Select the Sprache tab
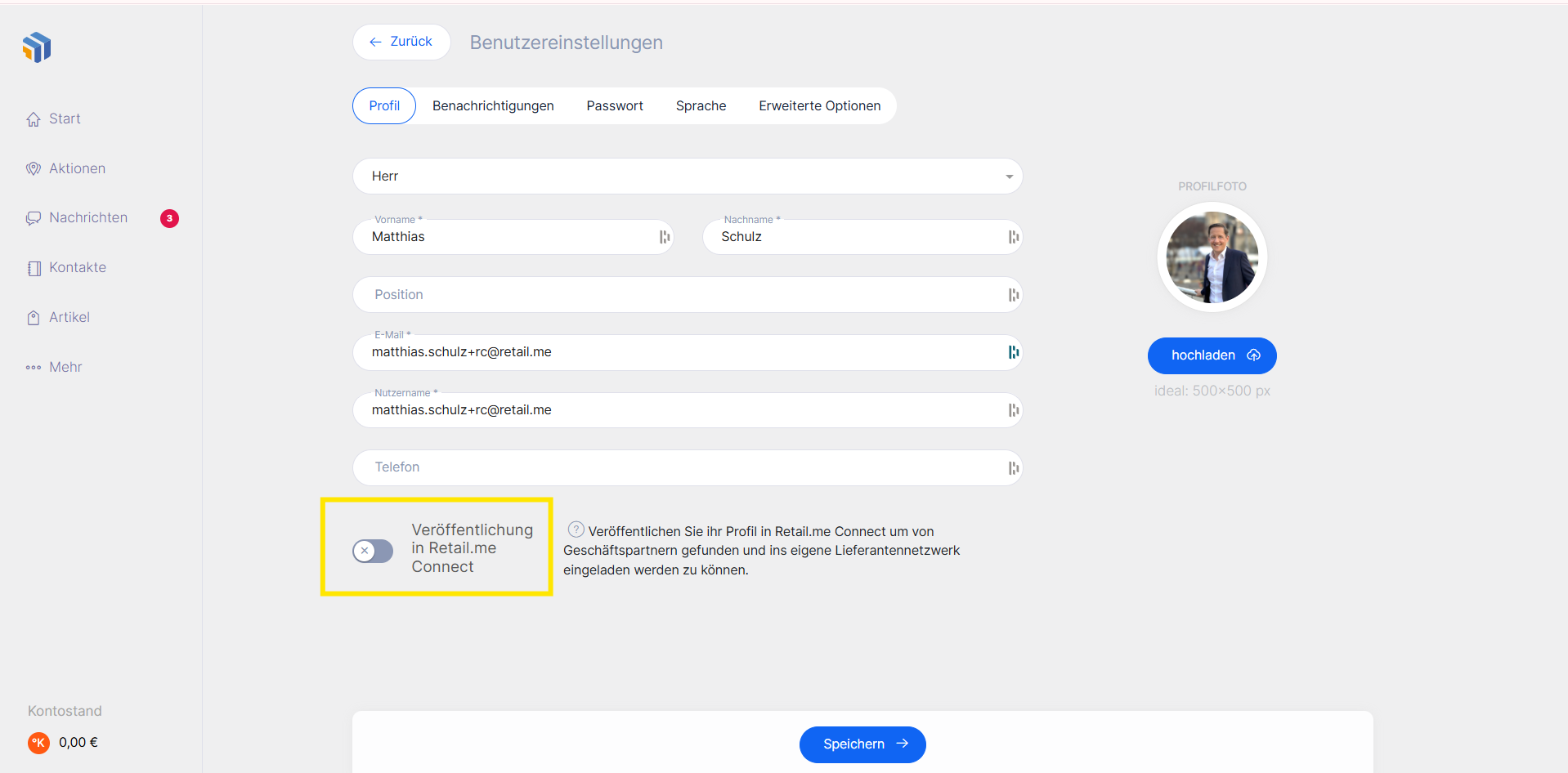The image size is (1568, 773). 701,106
